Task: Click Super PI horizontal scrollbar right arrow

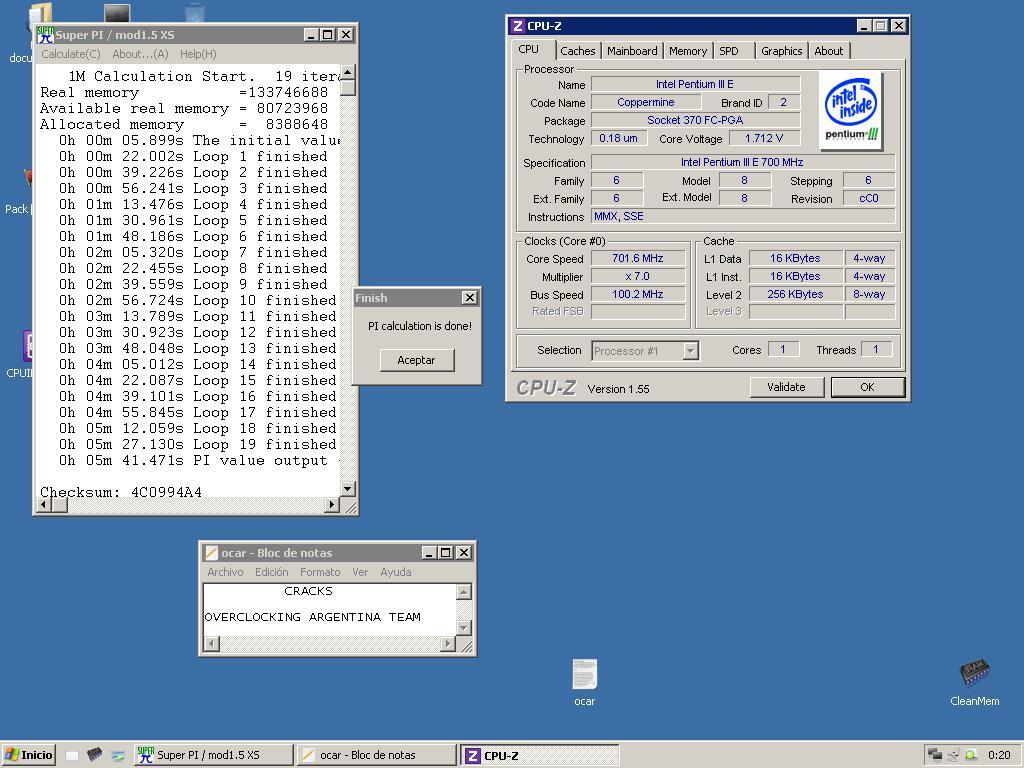Action: (332, 504)
